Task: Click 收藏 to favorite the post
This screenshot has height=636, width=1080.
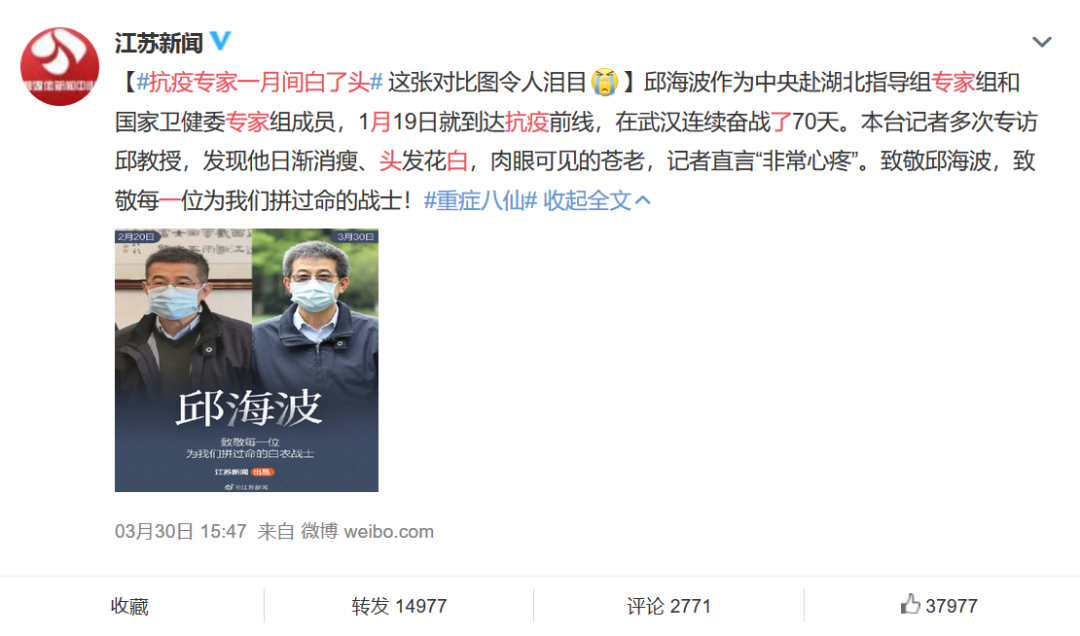Action: (129, 606)
